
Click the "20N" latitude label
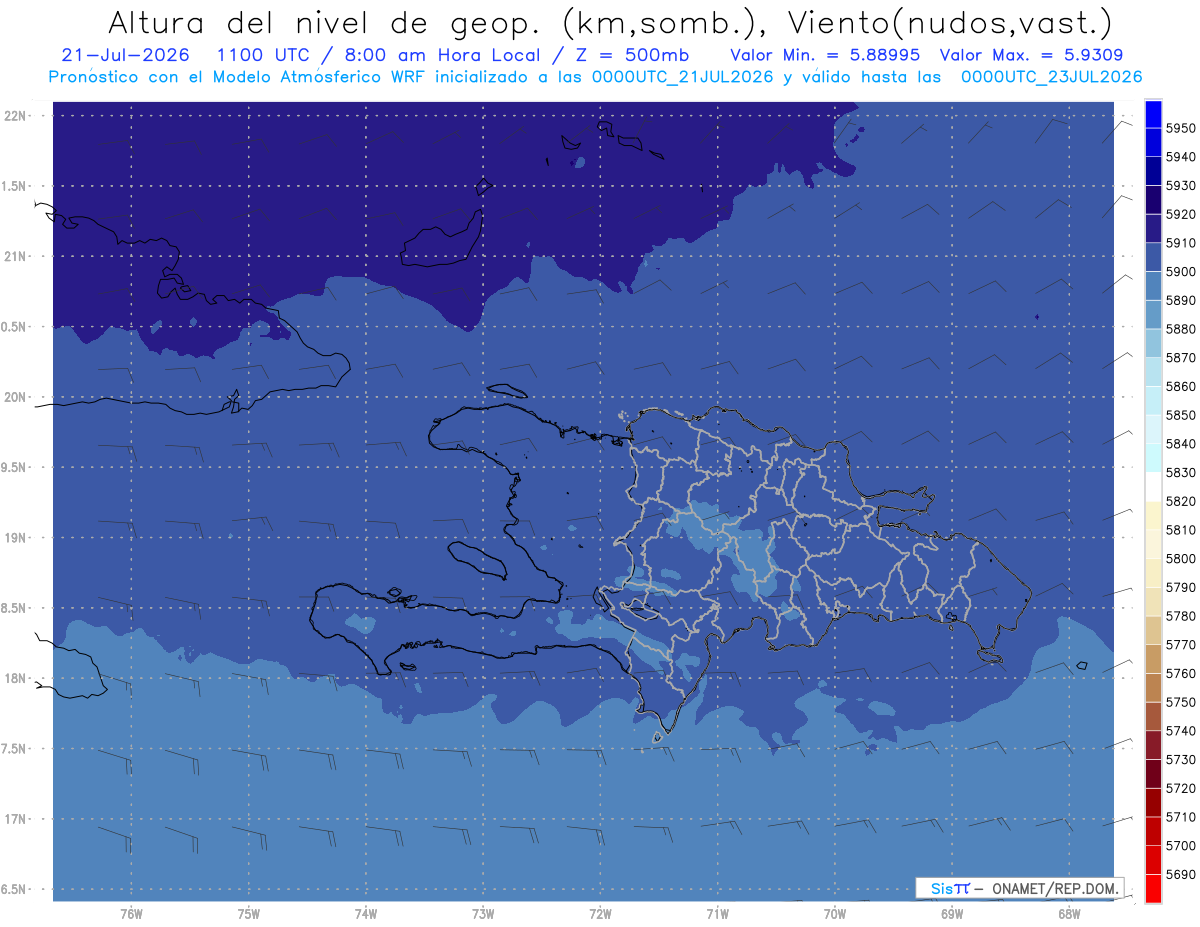pos(15,397)
